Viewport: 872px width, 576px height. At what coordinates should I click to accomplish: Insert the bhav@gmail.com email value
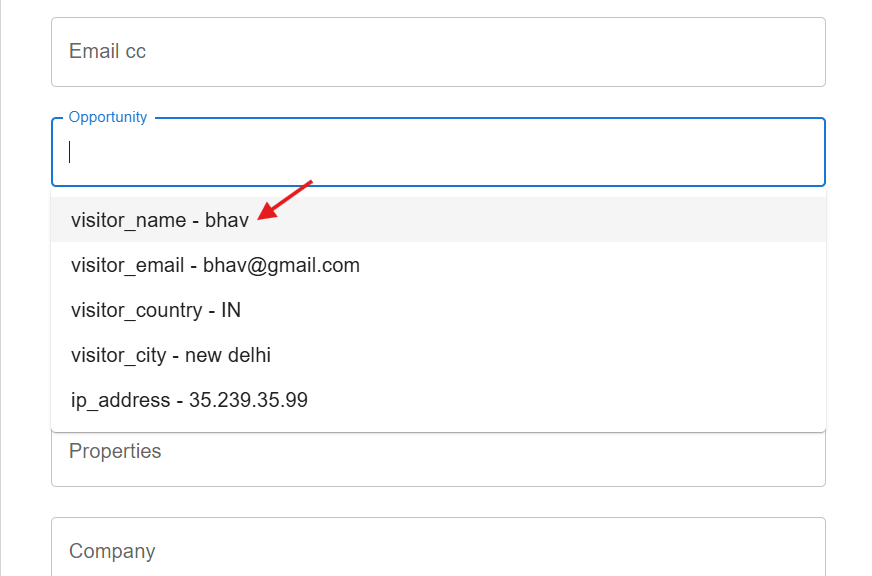281,265
